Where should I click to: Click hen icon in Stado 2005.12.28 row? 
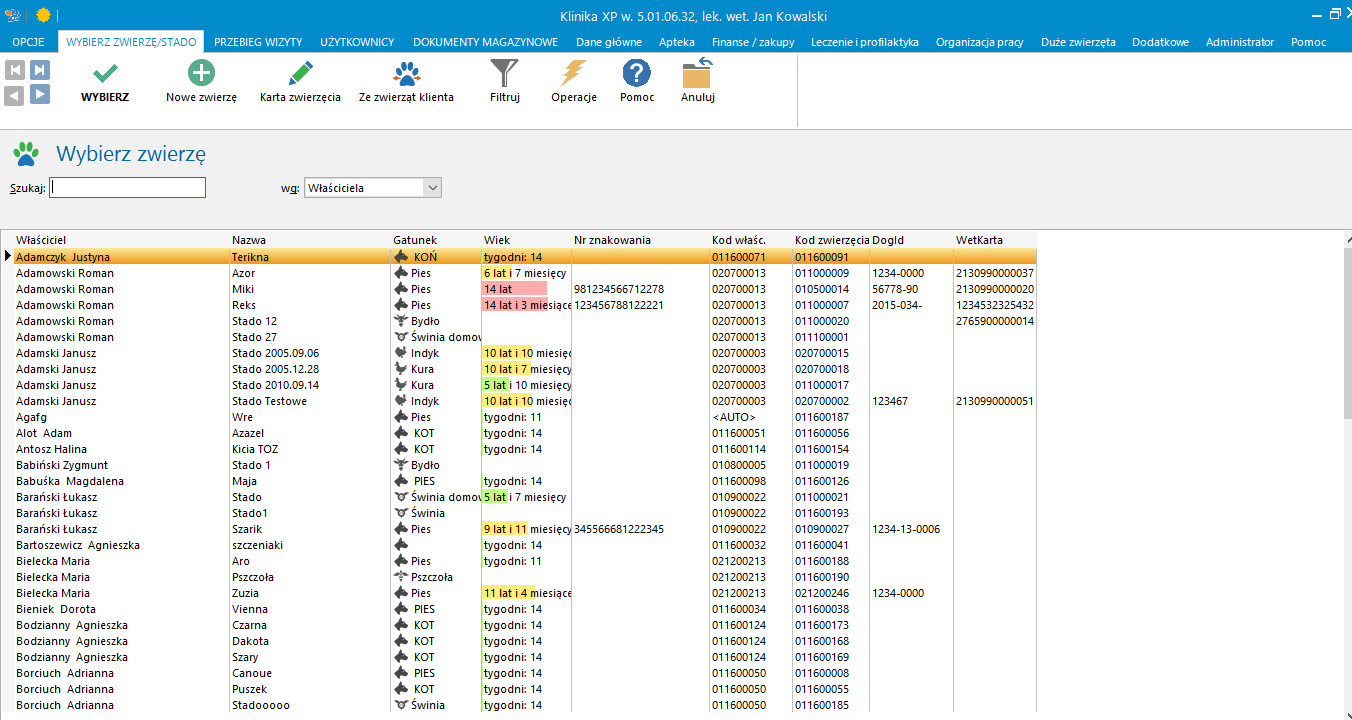(402, 369)
